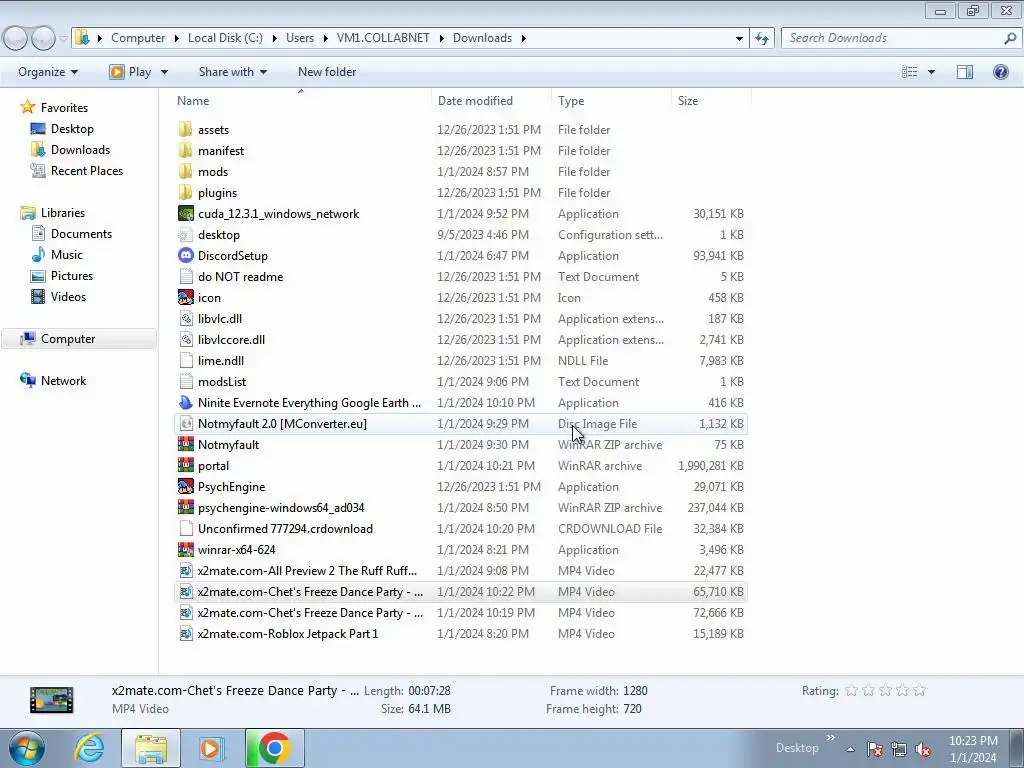Open Google Chrome from the taskbar
This screenshot has width=1024, height=768.
(275, 748)
